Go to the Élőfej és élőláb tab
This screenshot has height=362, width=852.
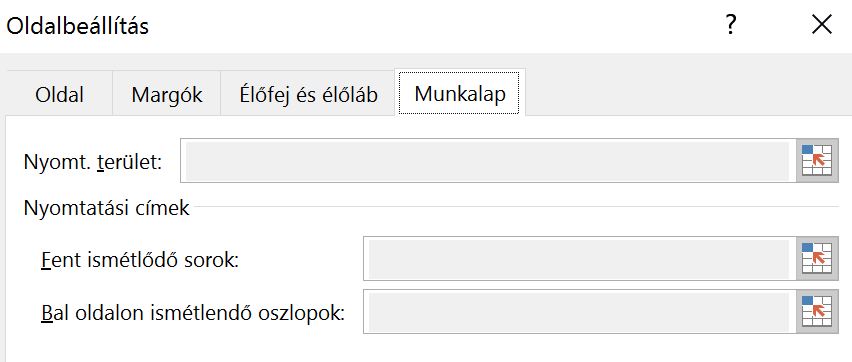pos(308,95)
